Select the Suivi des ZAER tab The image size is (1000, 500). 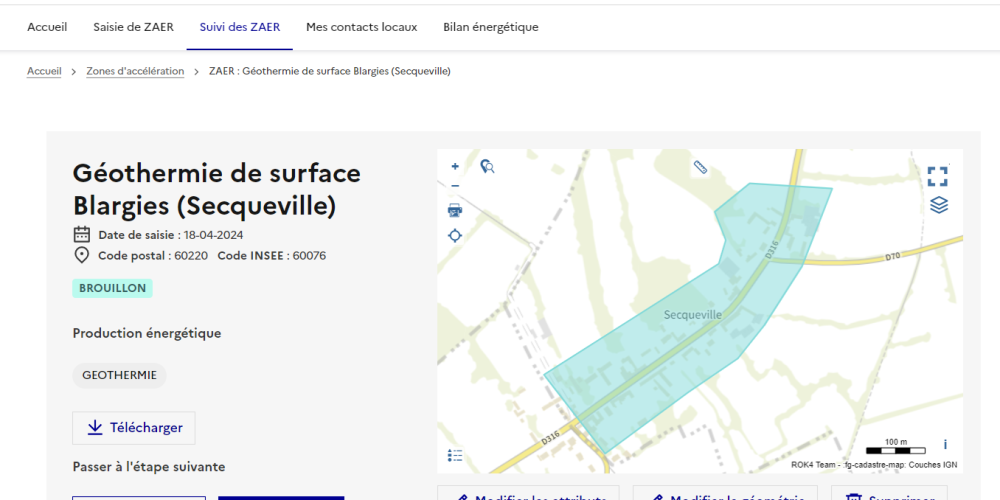239,27
